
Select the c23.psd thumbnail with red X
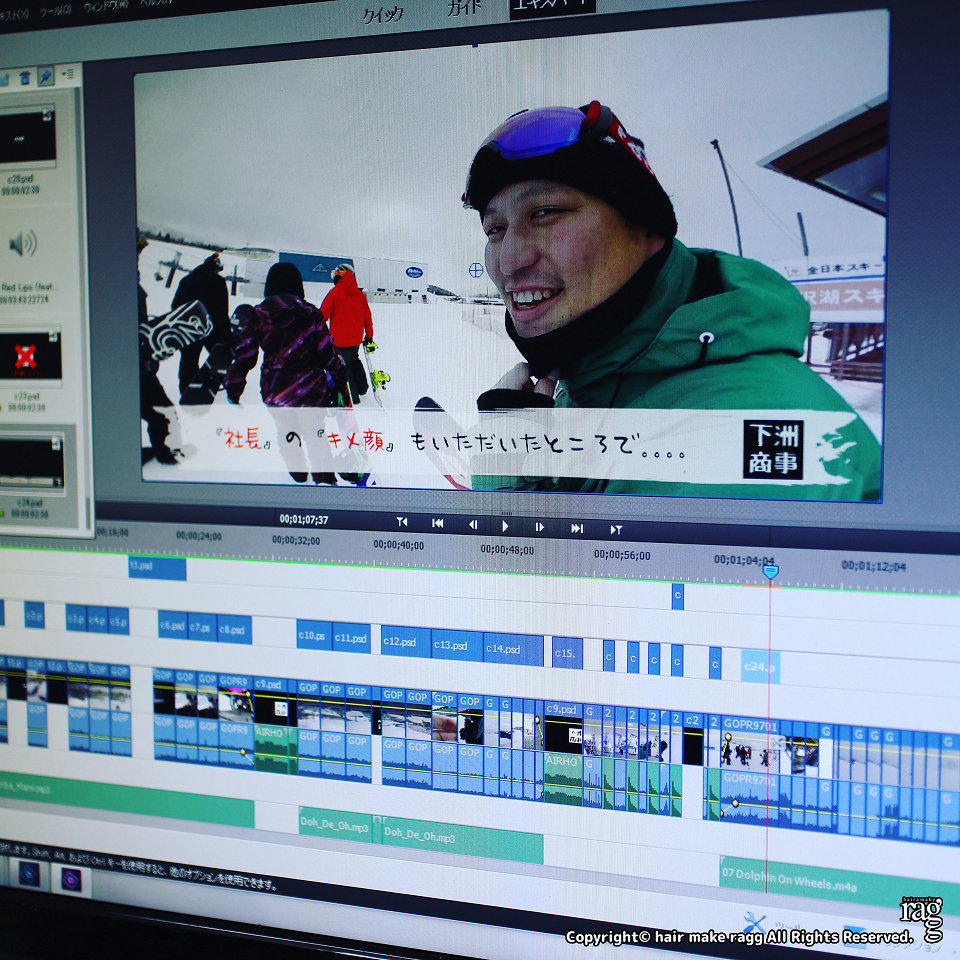27,357
